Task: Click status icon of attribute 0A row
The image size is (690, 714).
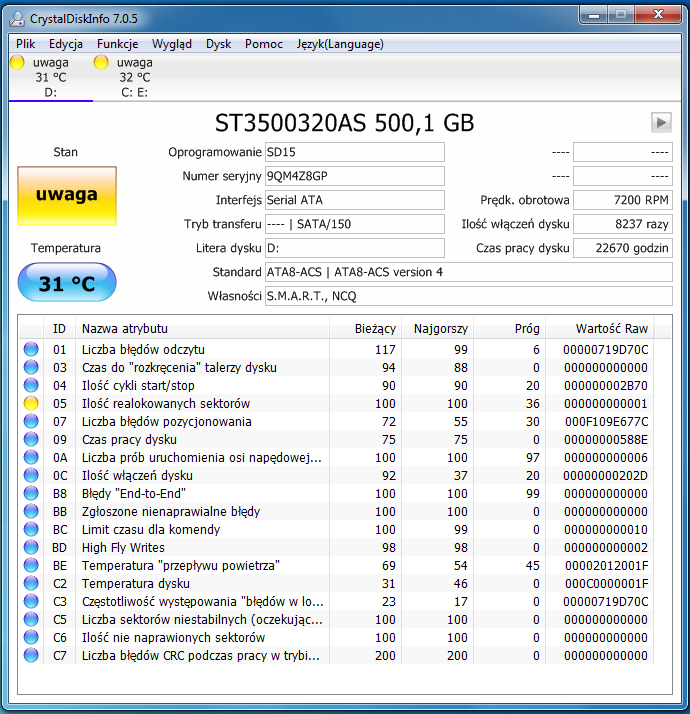Action: (31, 457)
